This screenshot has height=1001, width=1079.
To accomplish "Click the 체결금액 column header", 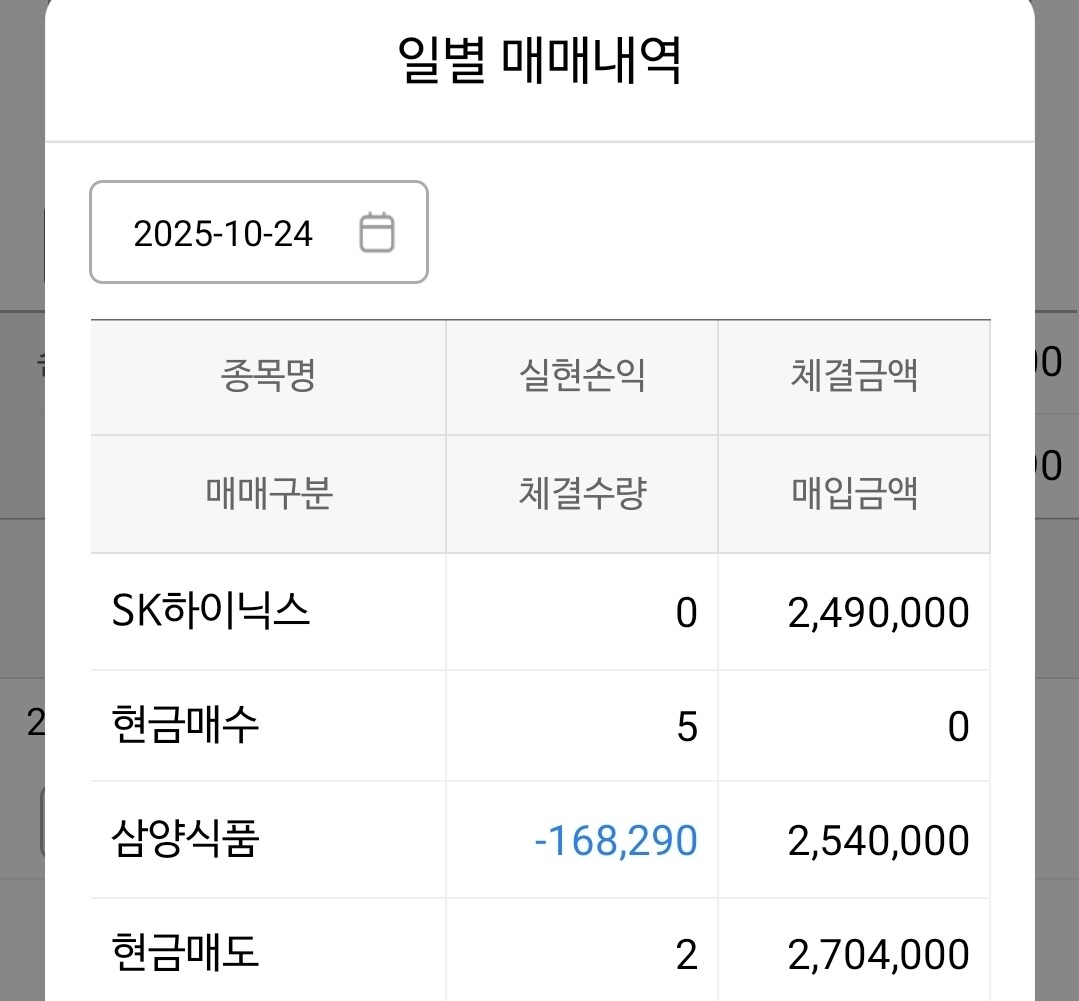I will click(854, 377).
